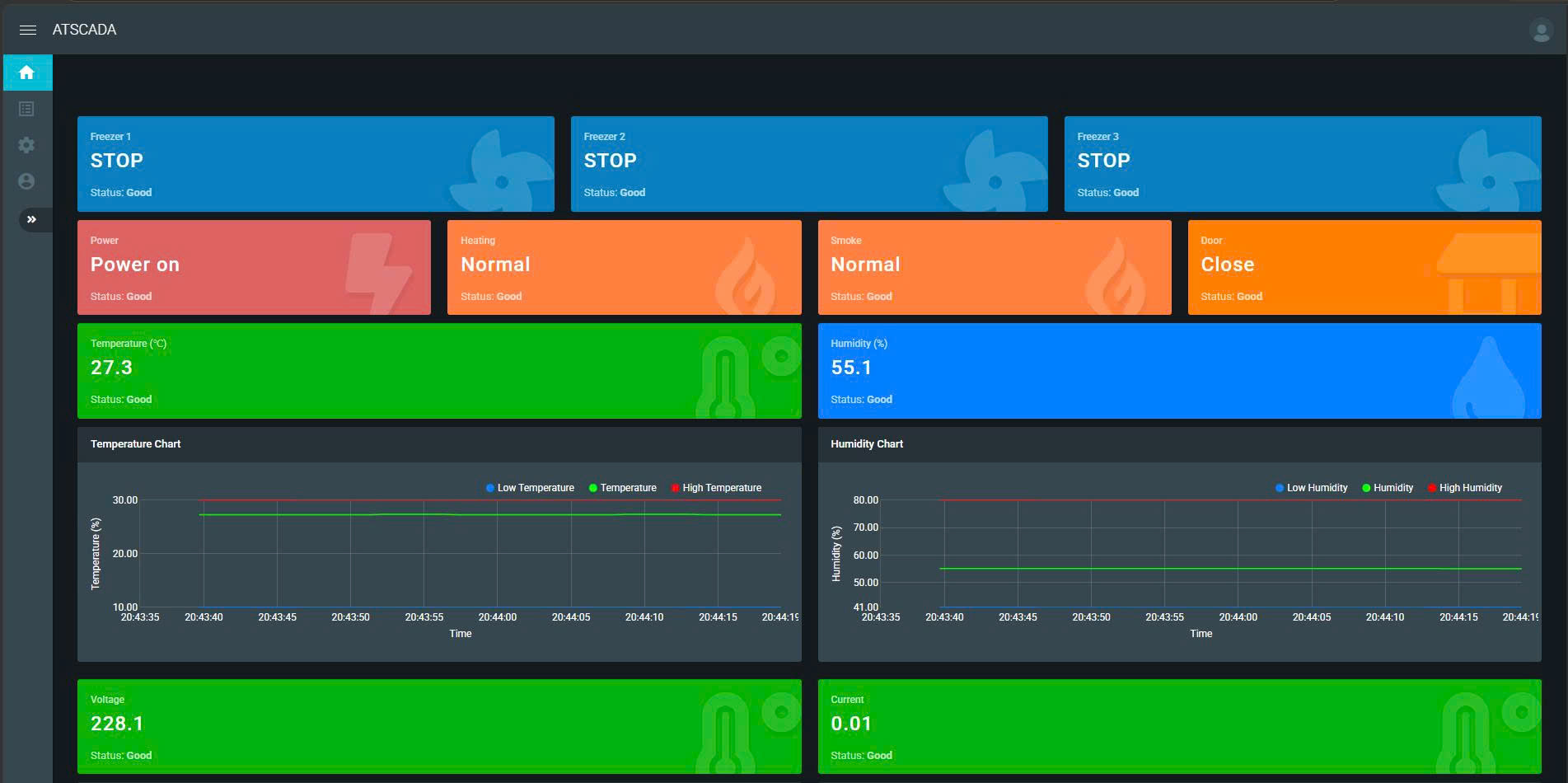1568x783 pixels.
Task: Click the humidity reading 55.1
Action: pos(852,368)
